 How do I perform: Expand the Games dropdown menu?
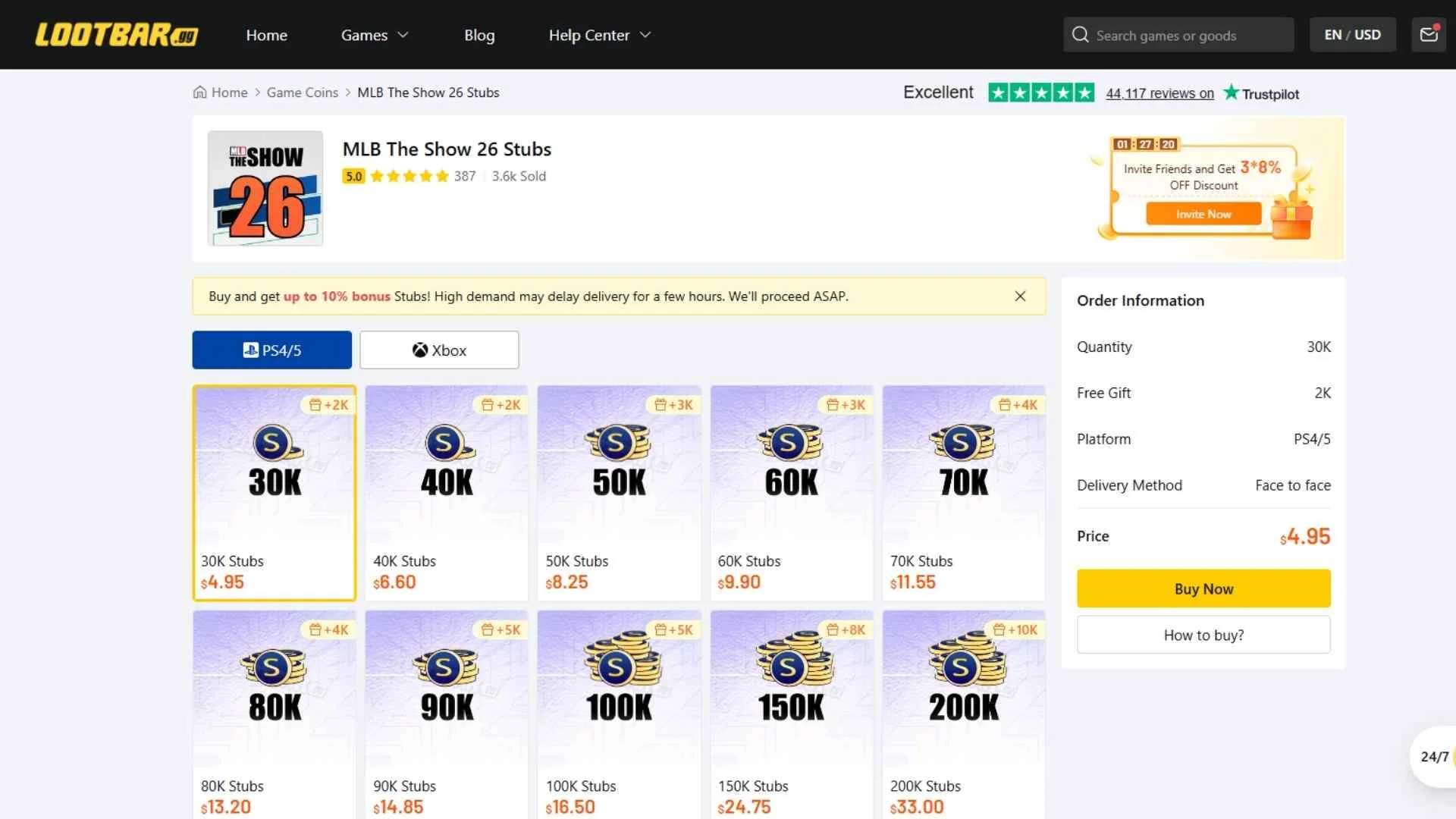(x=375, y=35)
